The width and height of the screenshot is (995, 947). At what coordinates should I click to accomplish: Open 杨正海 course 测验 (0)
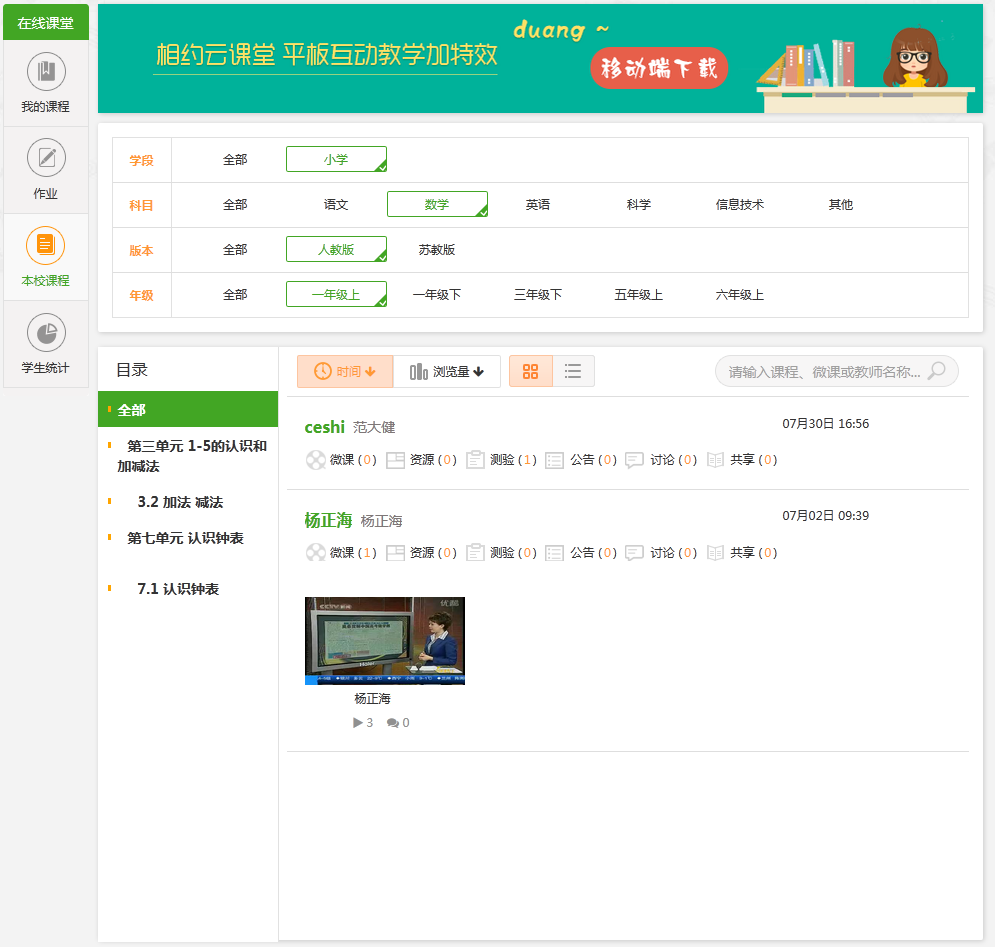click(501, 553)
